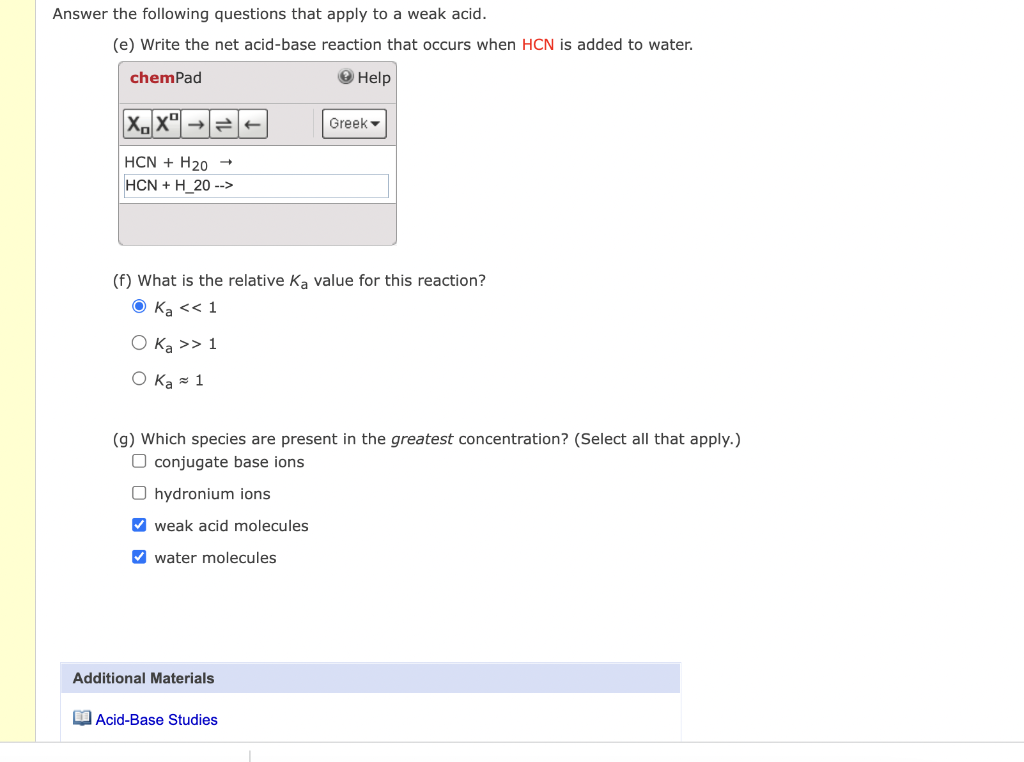
Task: Uncheck the water molecules checkbox
Action: (x=138, y=556)
